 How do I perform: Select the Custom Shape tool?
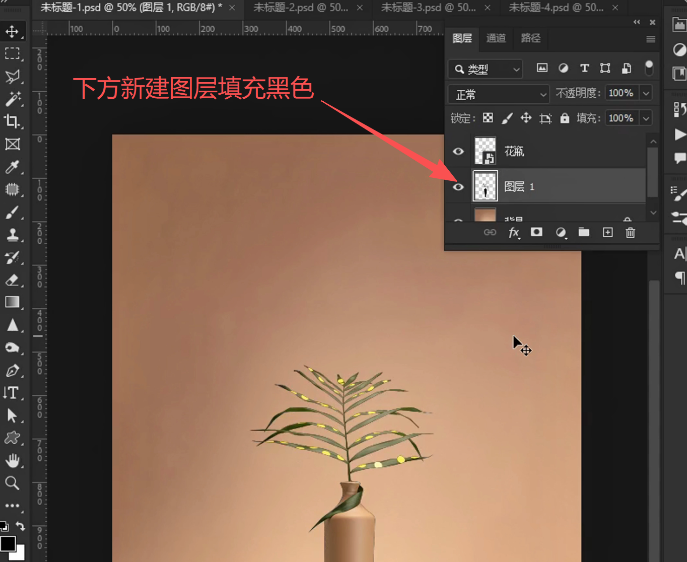(x=12, y=438)
